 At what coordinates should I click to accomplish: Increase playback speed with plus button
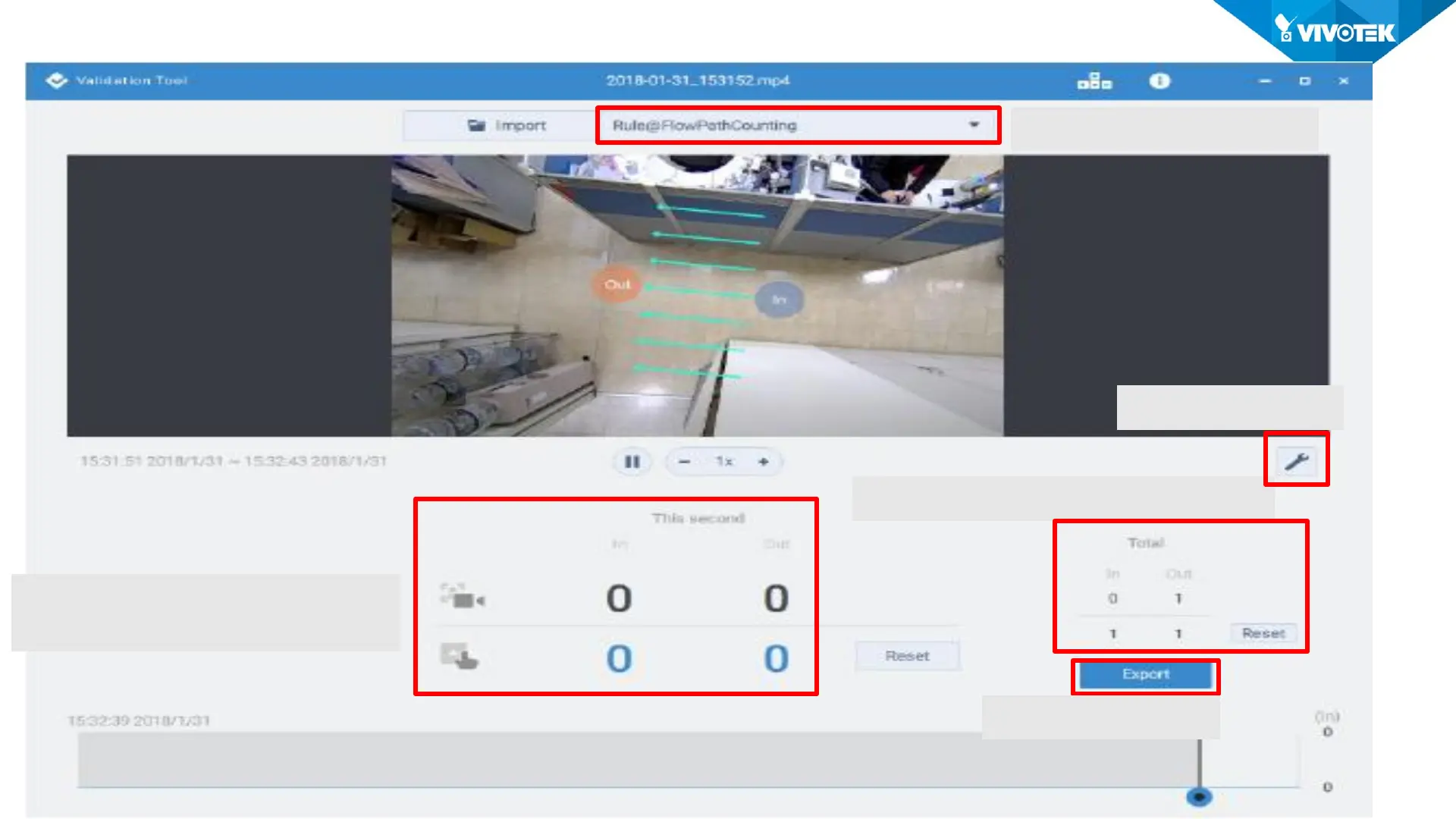click(x=763, y=462)
